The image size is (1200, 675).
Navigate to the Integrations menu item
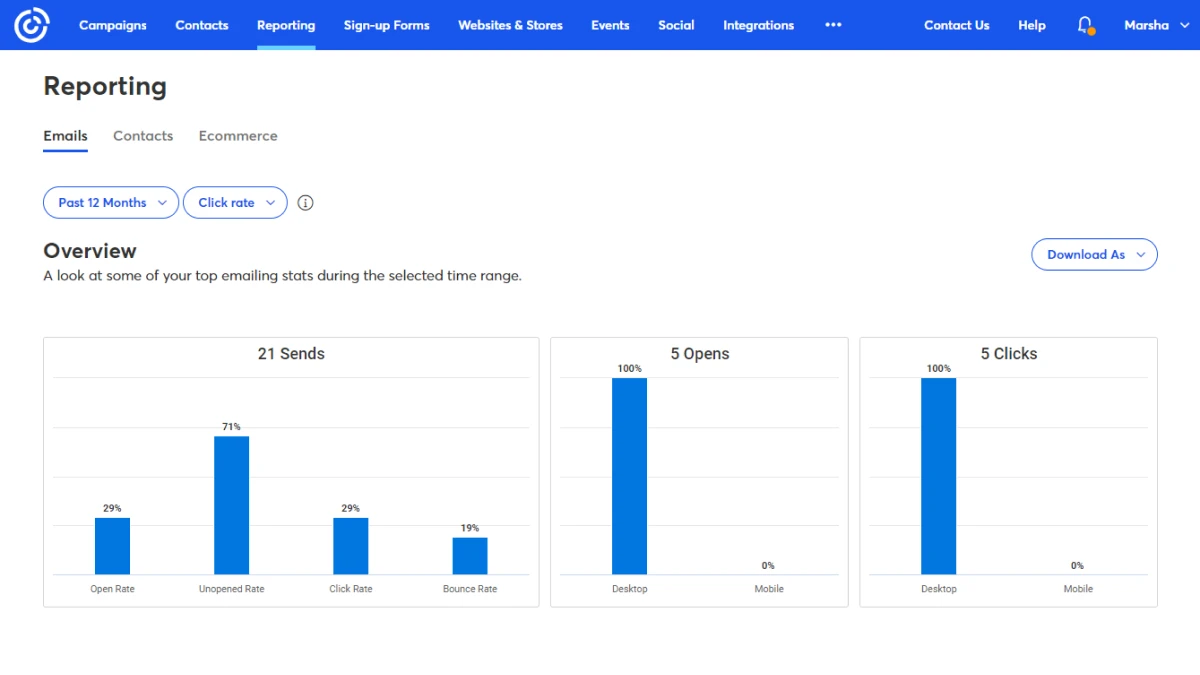[x=758, y=25]
